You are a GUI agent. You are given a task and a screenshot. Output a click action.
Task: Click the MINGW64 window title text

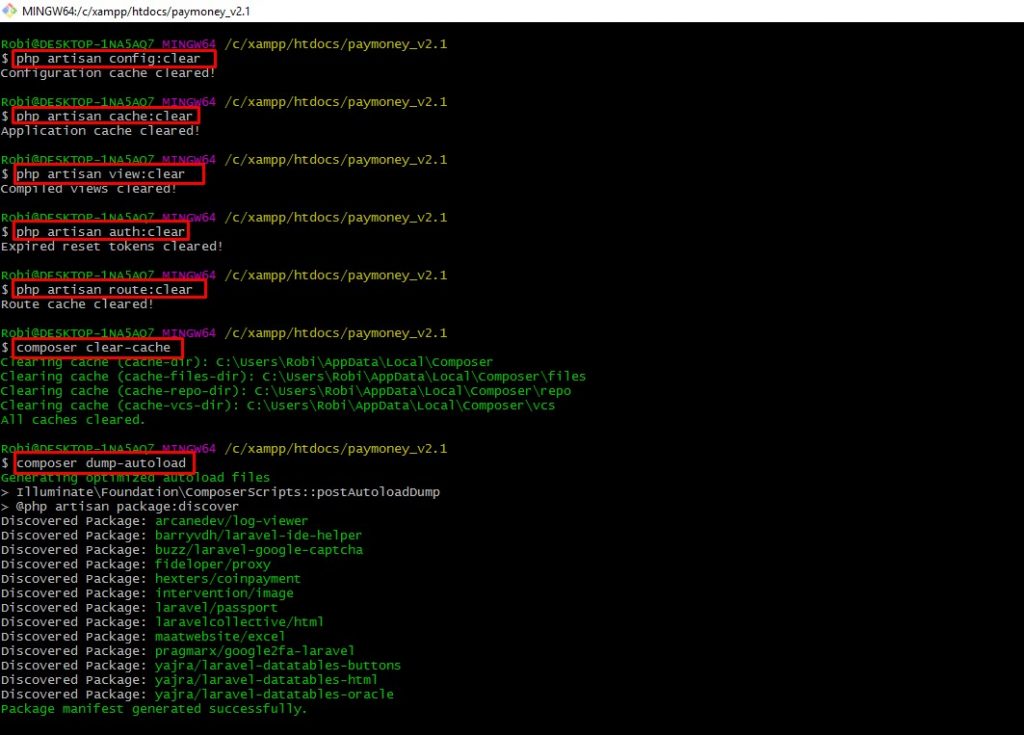(136, 11)
